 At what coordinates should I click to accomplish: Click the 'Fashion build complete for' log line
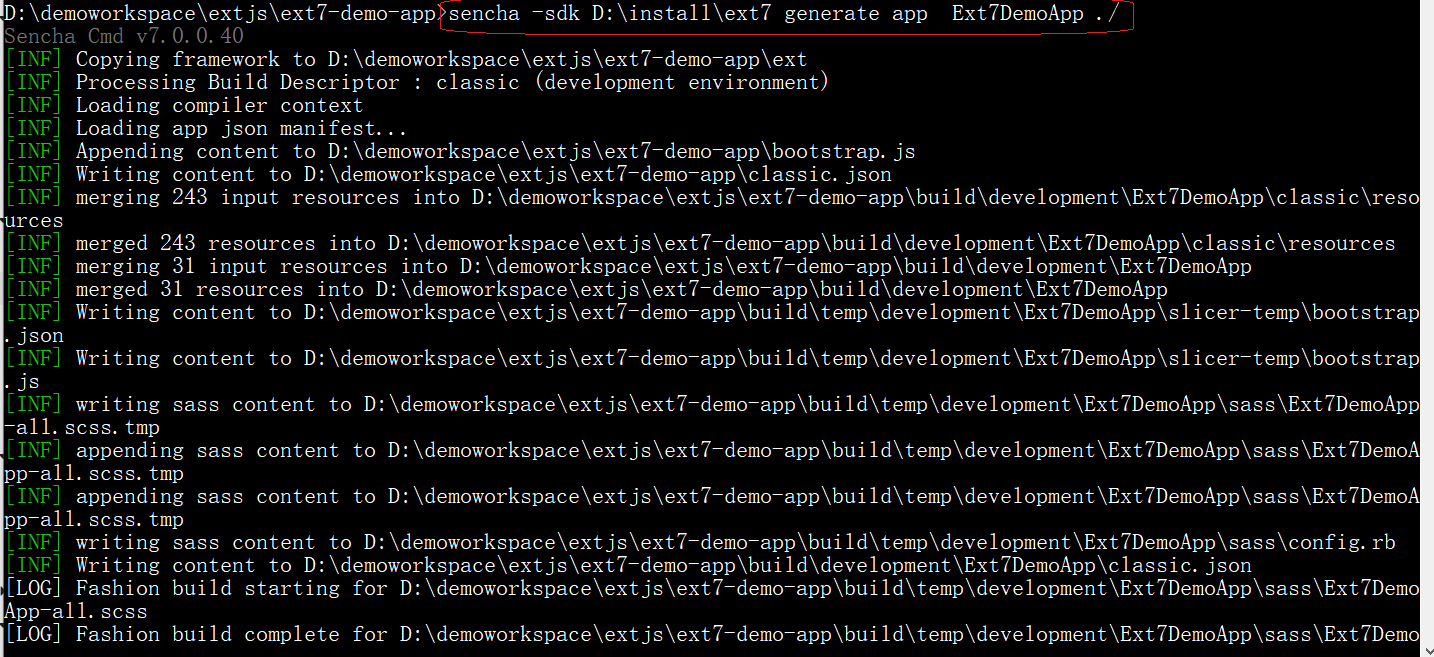tap(712, 635)
